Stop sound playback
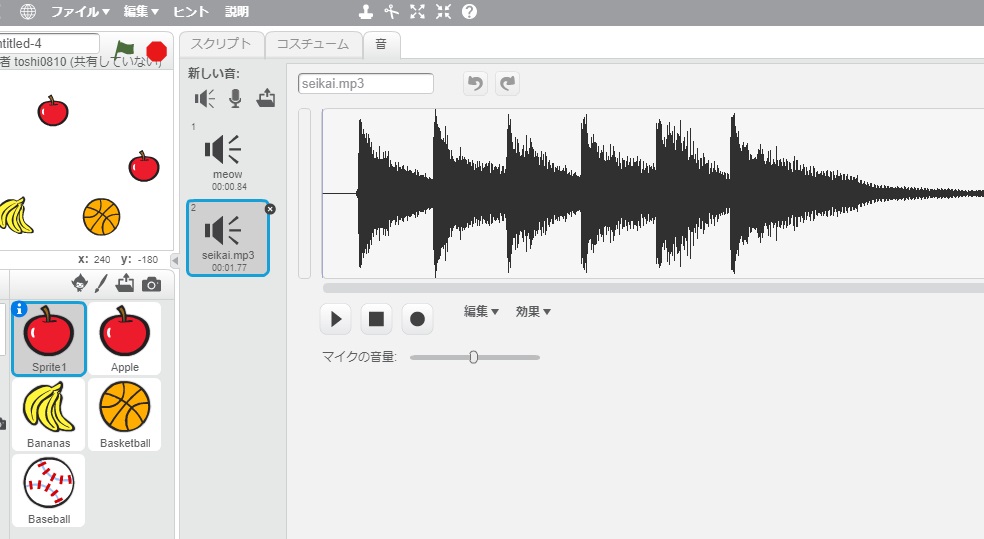Image resolution: width=984 pixels, height=539 pixels. click(377, 319)
